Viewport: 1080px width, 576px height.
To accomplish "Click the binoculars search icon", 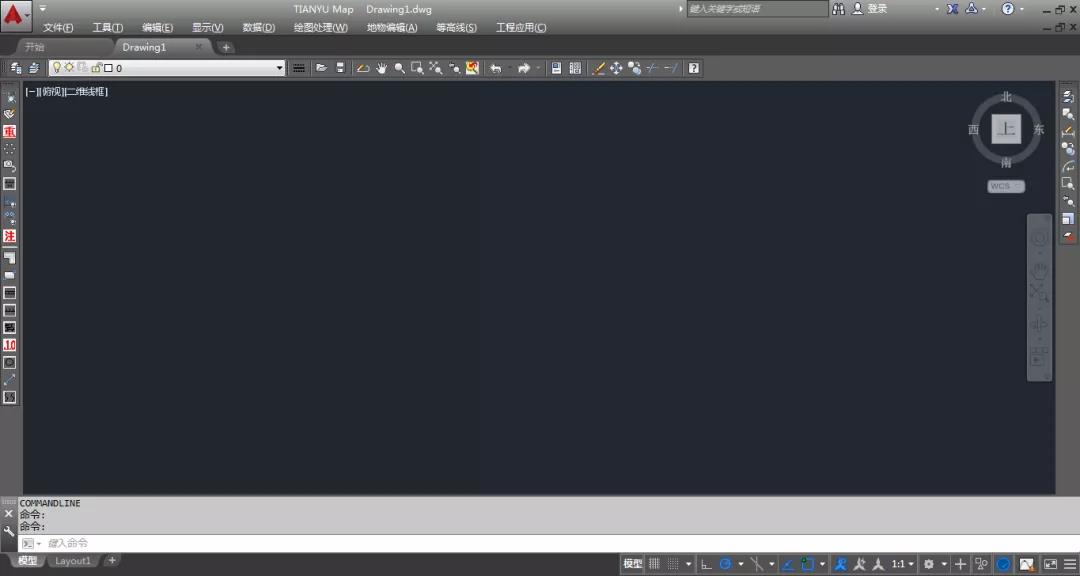I will [x=838, y=9].
